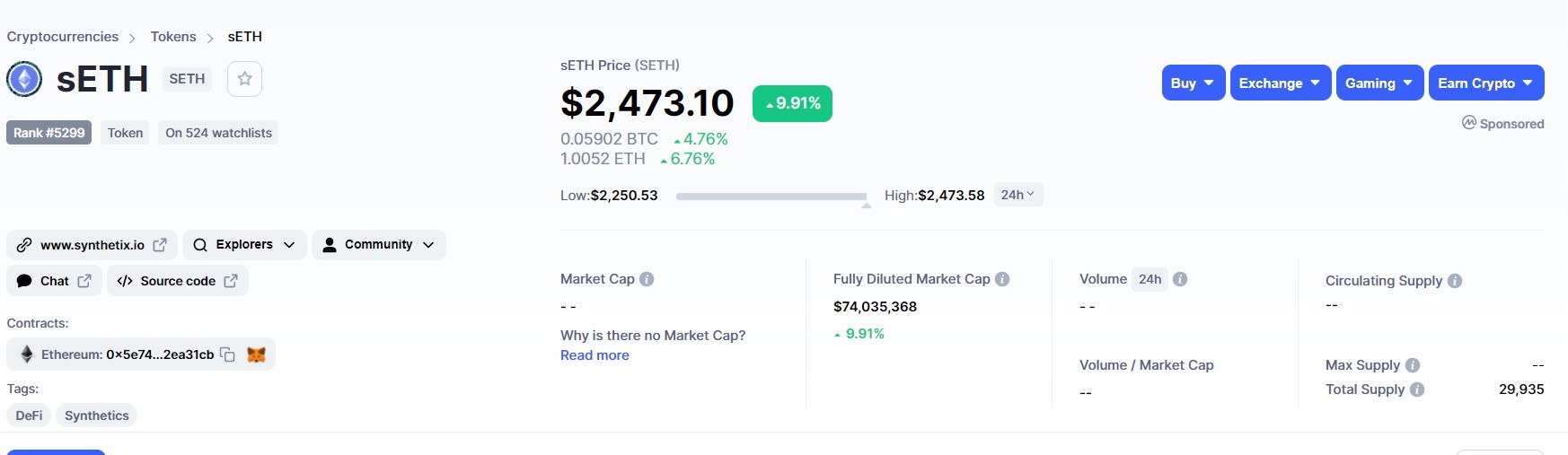Click the sETH breadcrumb text
The height and width of the screenshot is (455, 1568).
tap(244, 37)
